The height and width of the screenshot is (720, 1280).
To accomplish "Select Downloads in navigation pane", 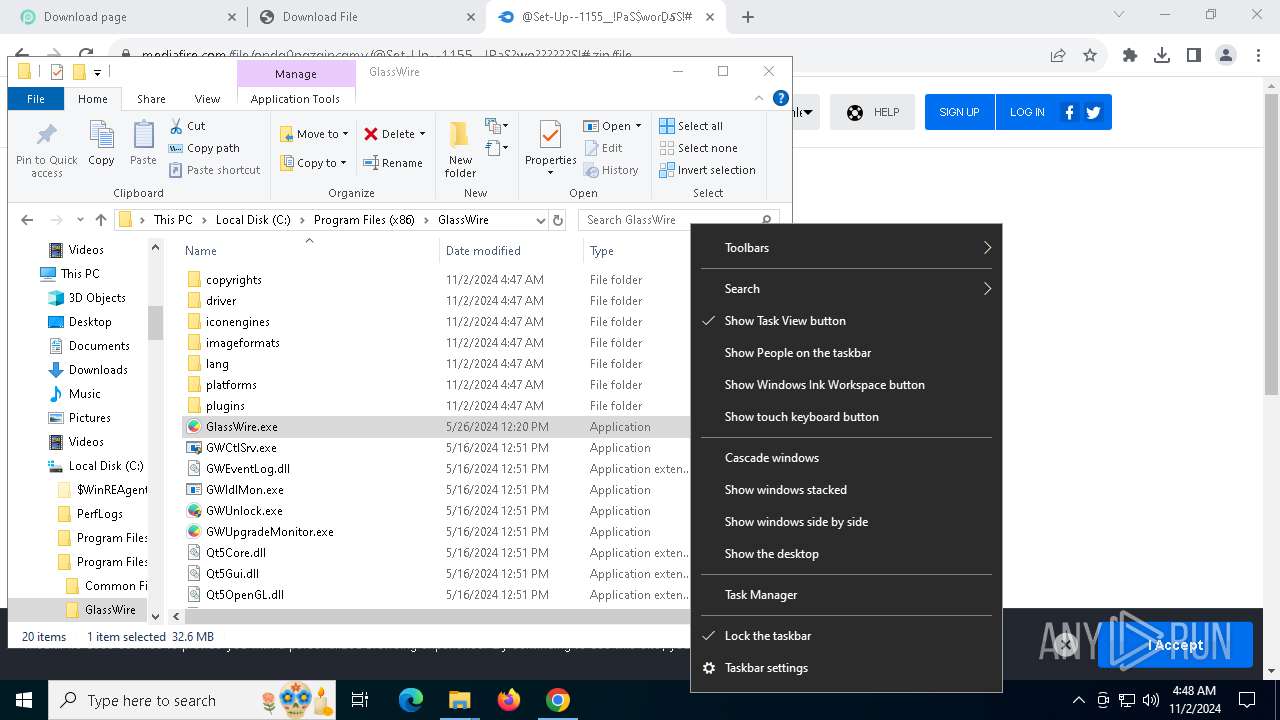I will point(98,370).
